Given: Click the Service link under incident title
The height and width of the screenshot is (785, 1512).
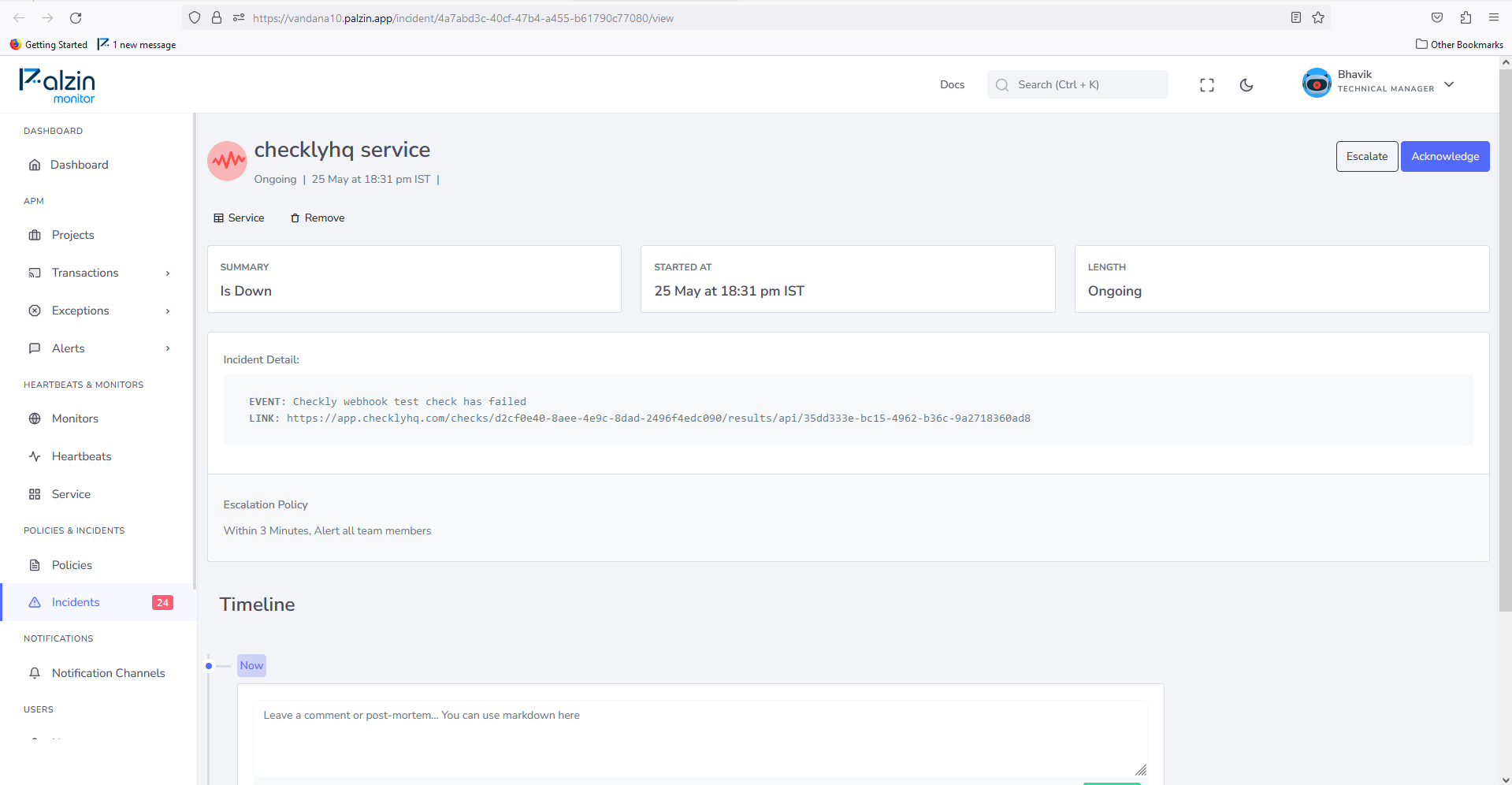Looking at the screenshot, I should 239,218.
